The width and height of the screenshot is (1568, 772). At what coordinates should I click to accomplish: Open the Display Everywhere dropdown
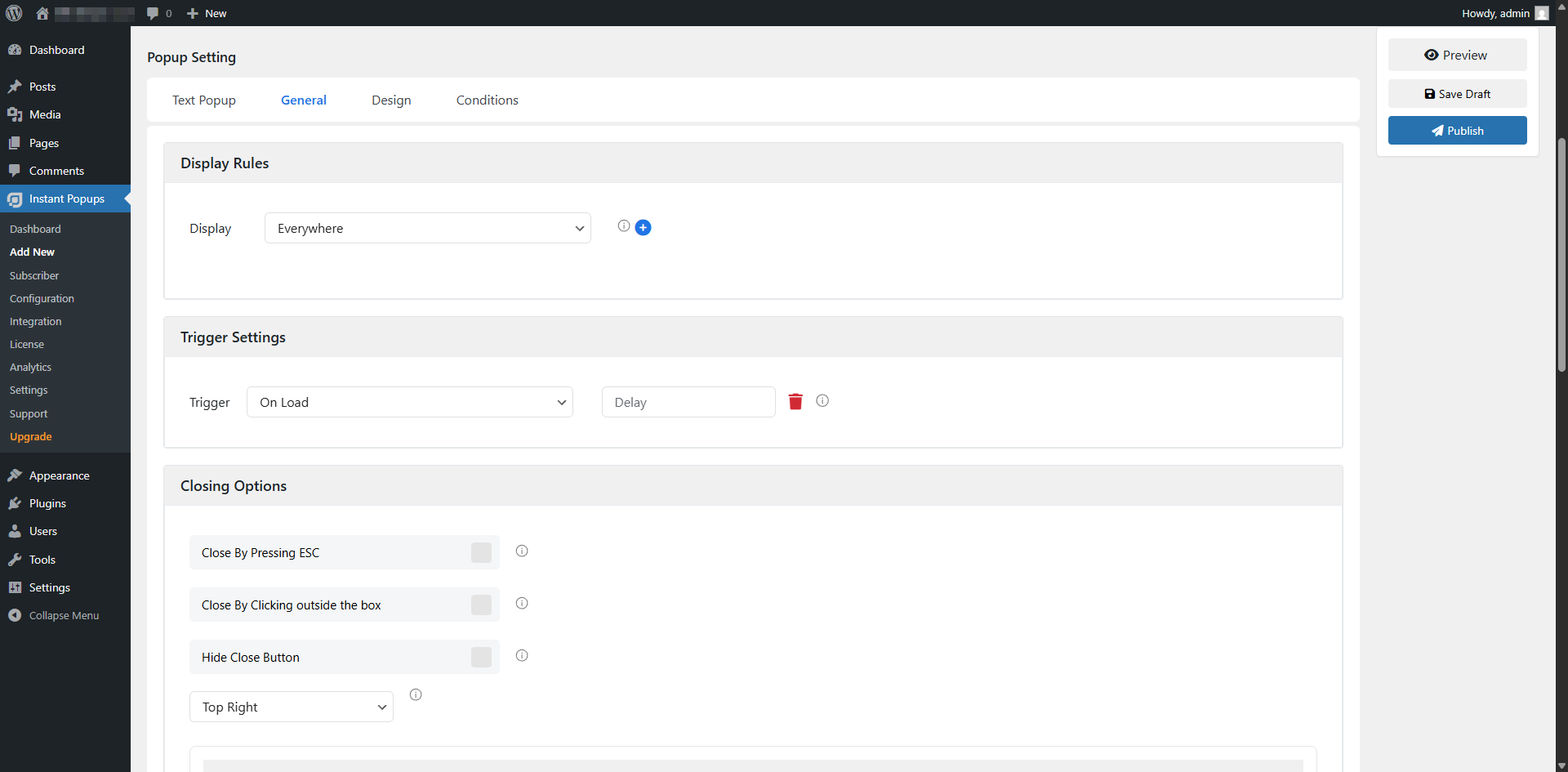point(428,228)
